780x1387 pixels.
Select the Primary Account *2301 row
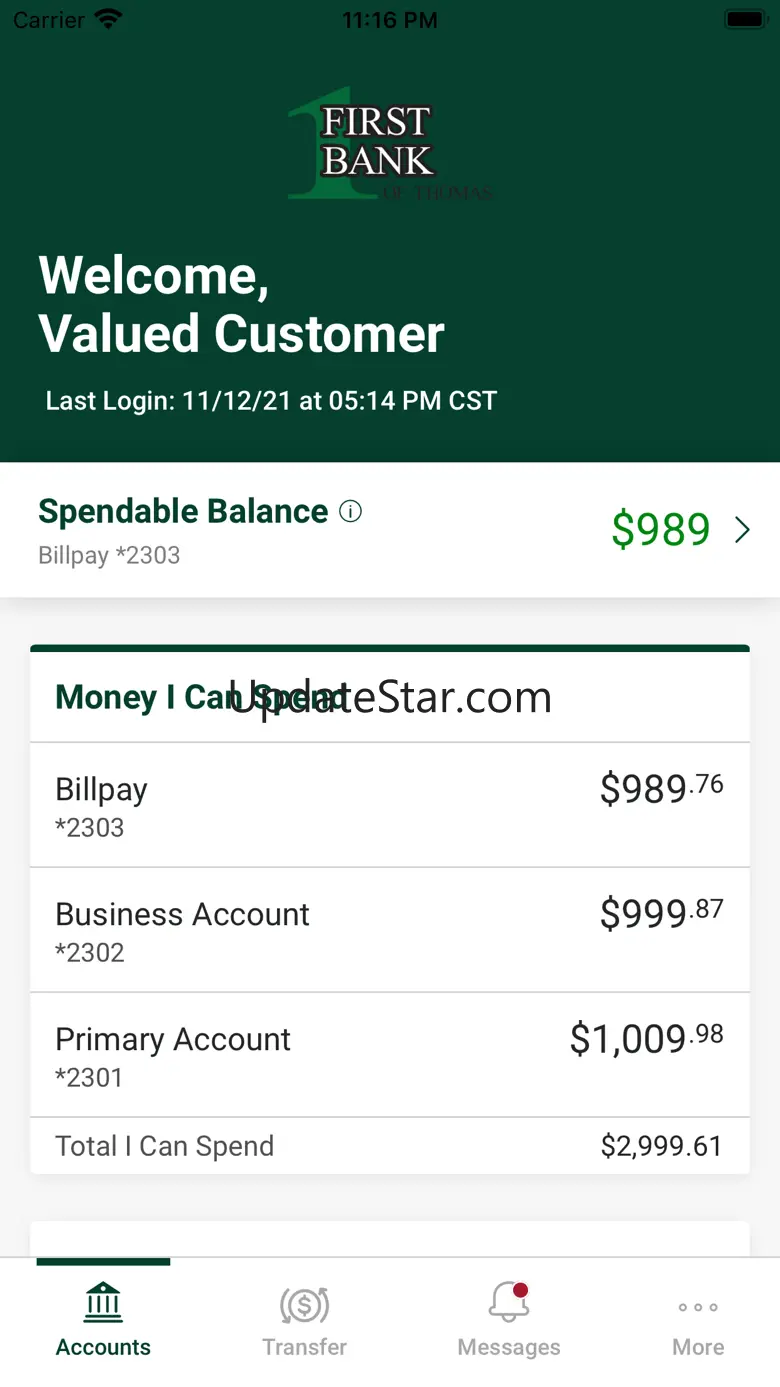click(390, 1055)
